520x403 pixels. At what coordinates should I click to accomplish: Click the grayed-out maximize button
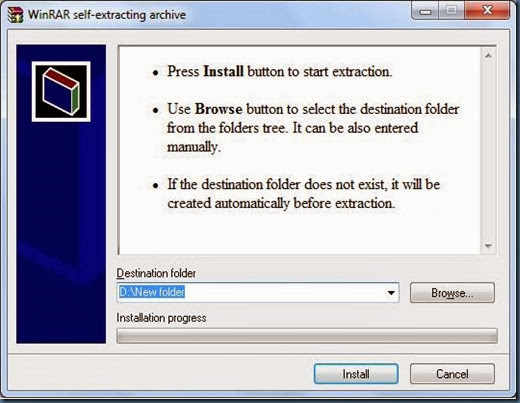point(451,11)
